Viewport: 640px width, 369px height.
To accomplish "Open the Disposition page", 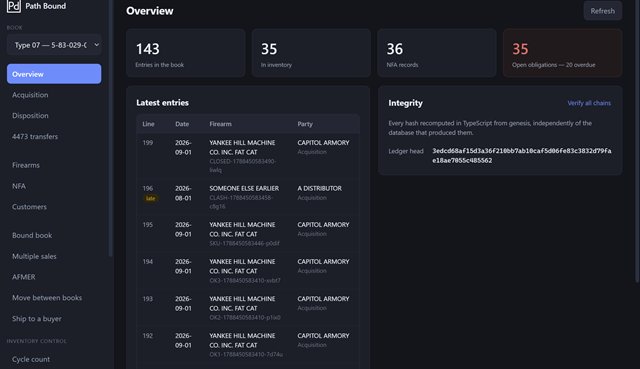I will point(54,116).
